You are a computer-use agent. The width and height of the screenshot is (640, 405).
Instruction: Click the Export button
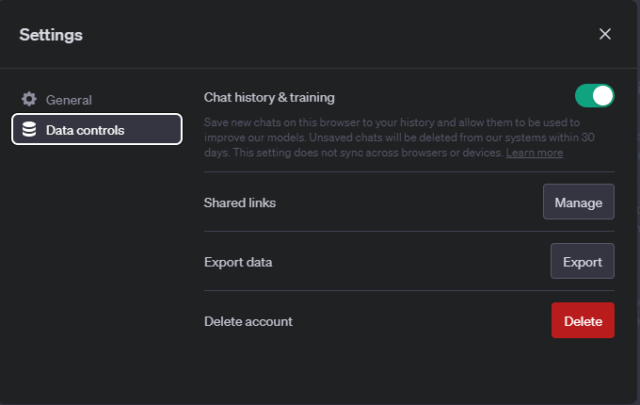(582, 262)
